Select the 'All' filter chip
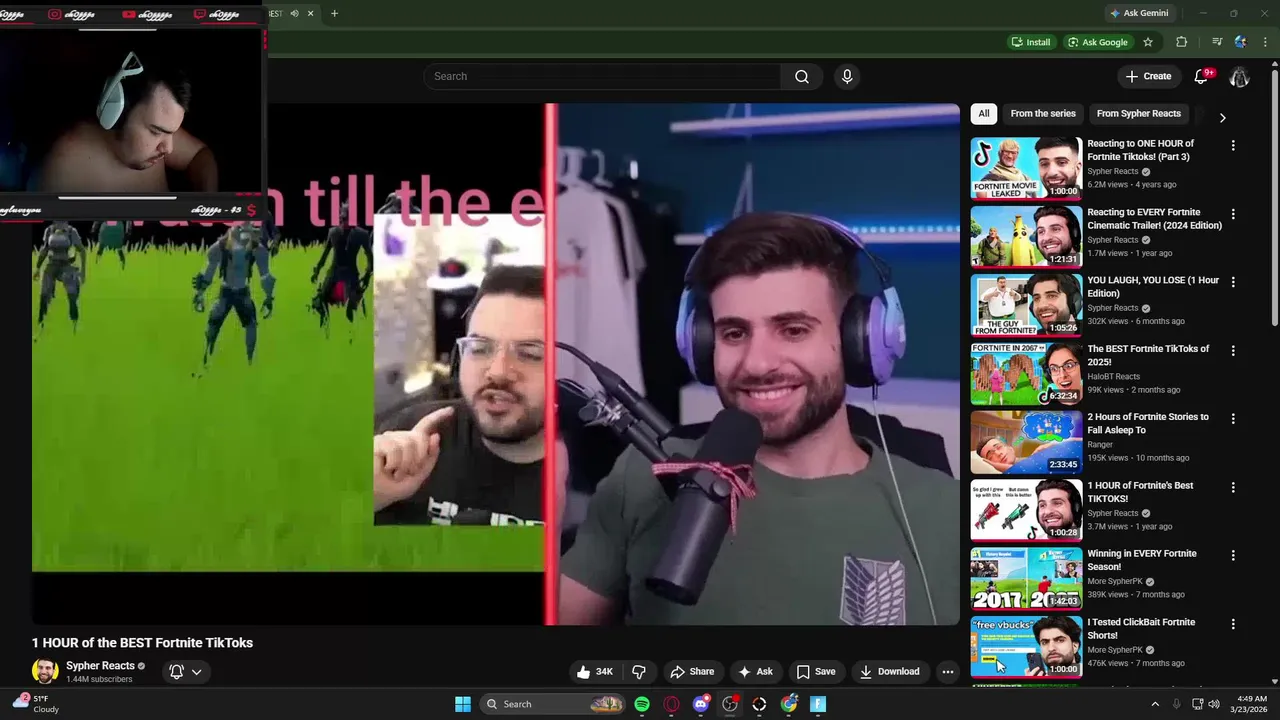1280x720 pixels. (x=984, y=114)
